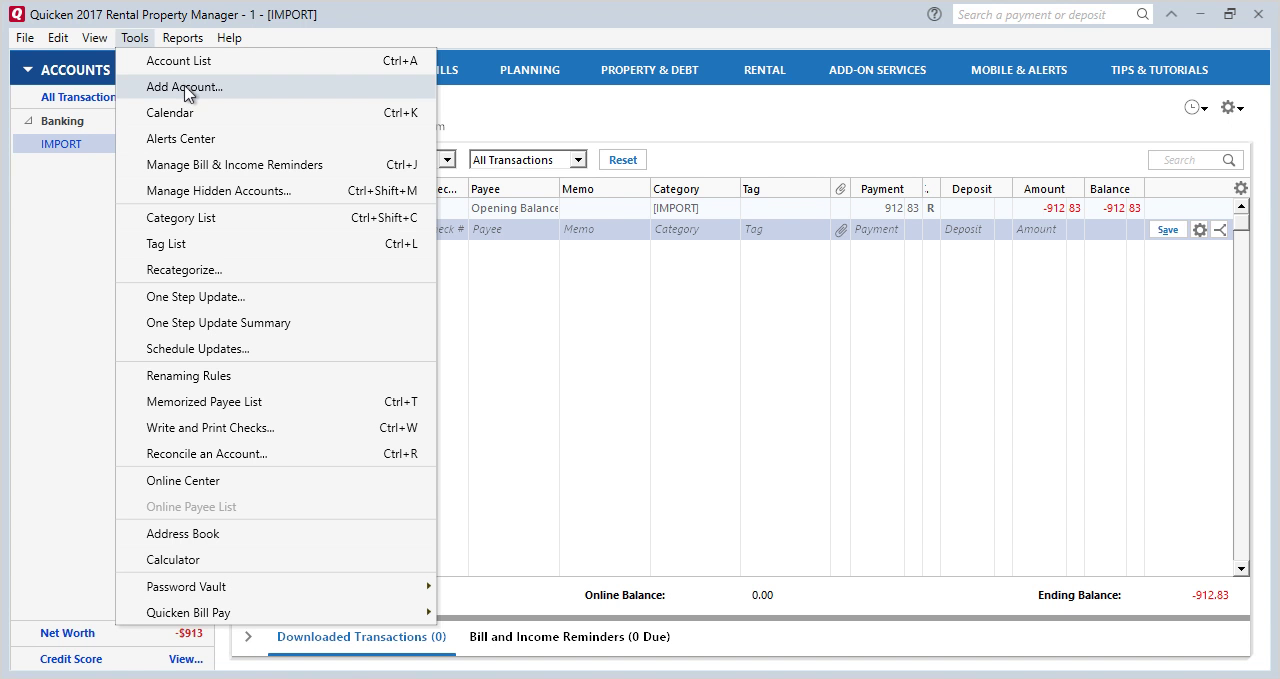Click the paperclip icon in new transaction row
The image size is (1280, 679).
tap(841, 230)
